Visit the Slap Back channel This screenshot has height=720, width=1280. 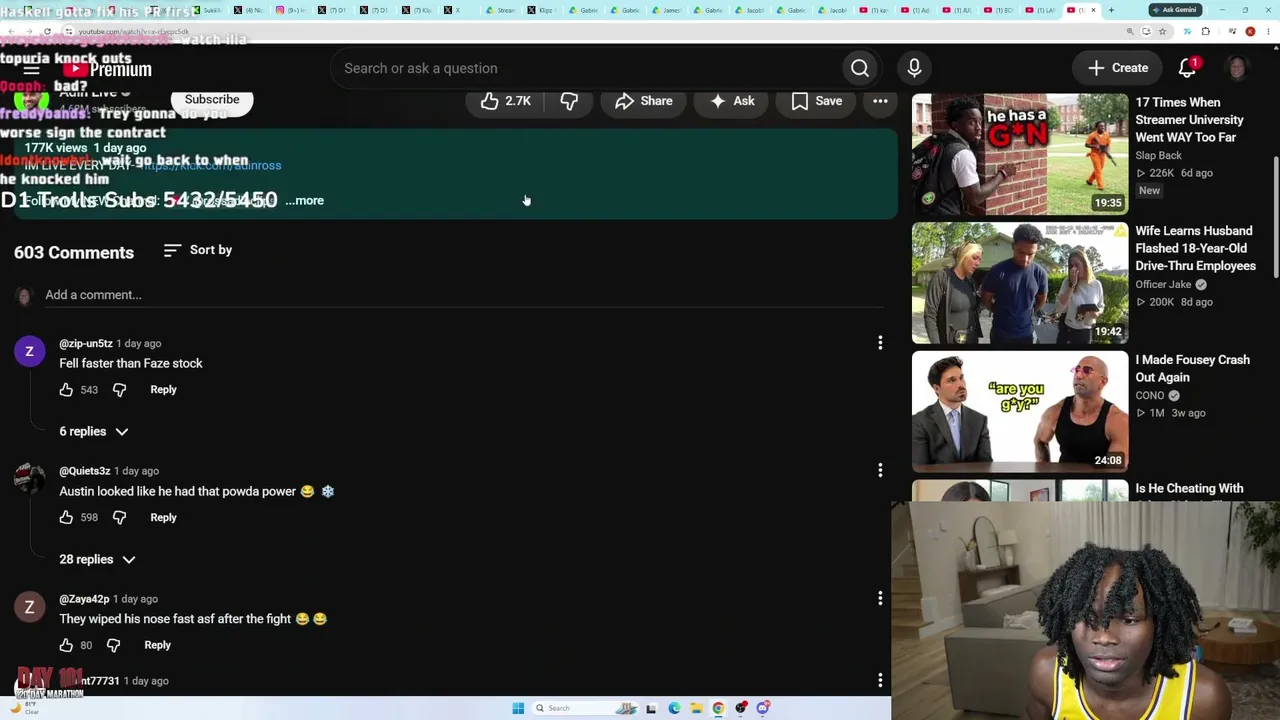tap(1158, 156)
